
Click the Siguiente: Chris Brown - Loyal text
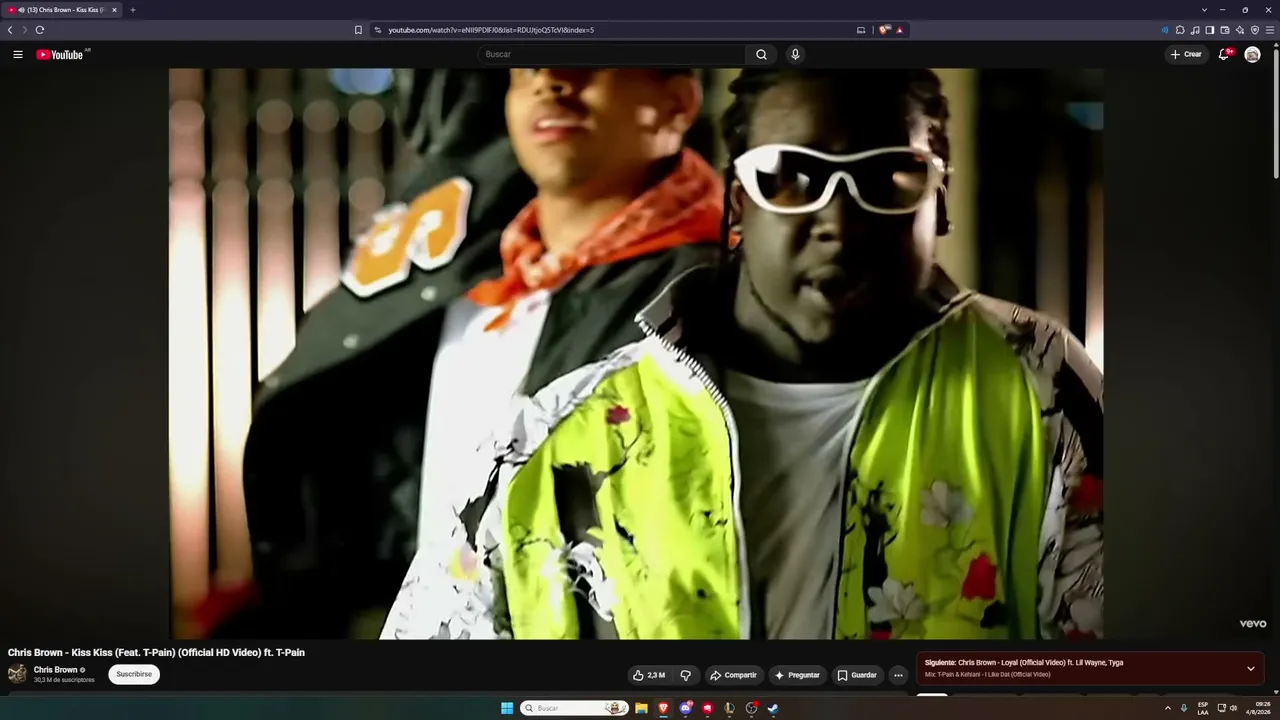(1024, 663)
